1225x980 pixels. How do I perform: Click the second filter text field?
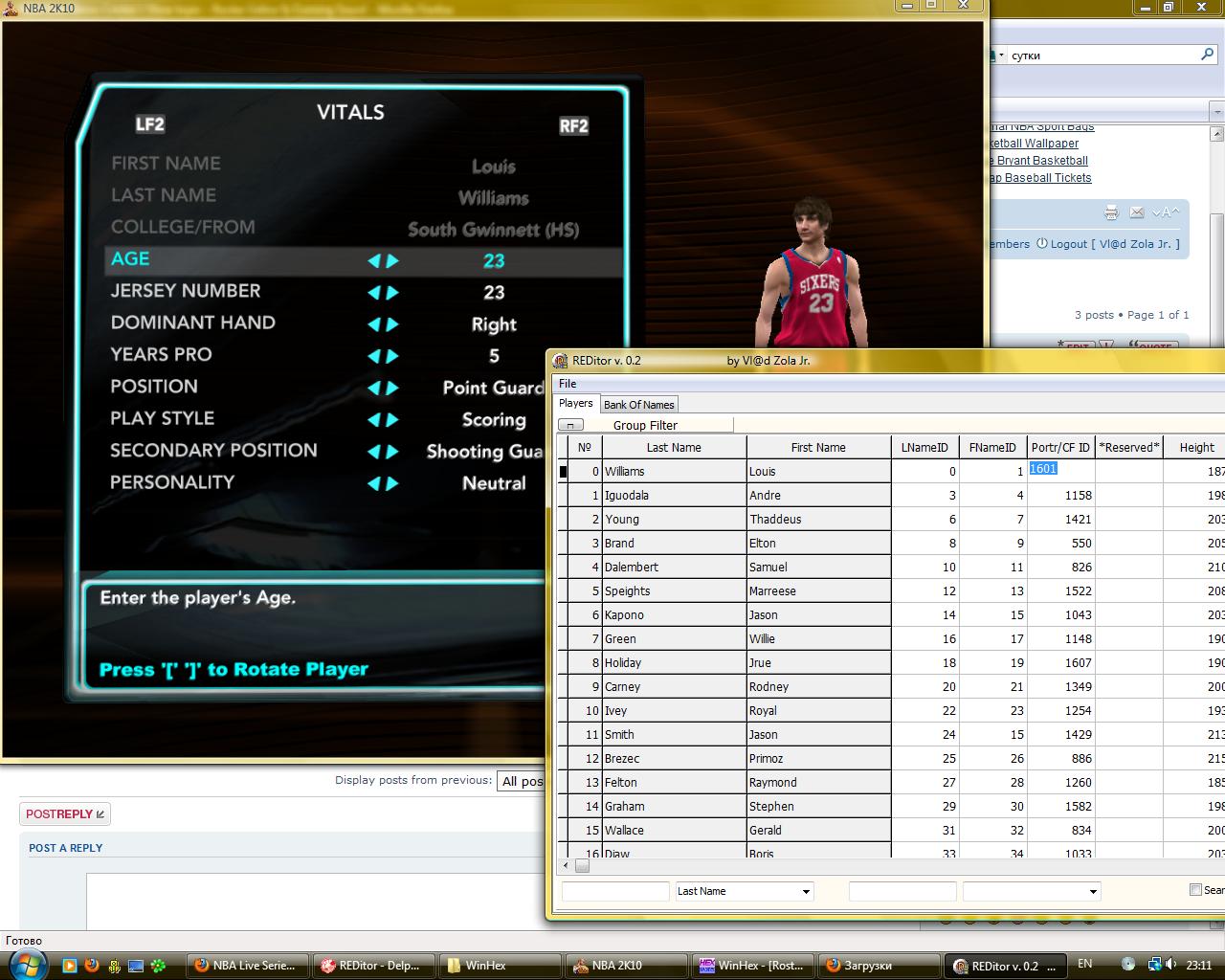pyautogui.click(x=902, y=891)
